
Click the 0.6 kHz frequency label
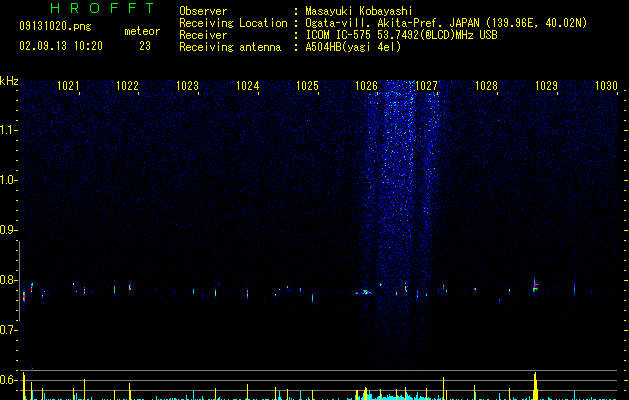point(8,380)
